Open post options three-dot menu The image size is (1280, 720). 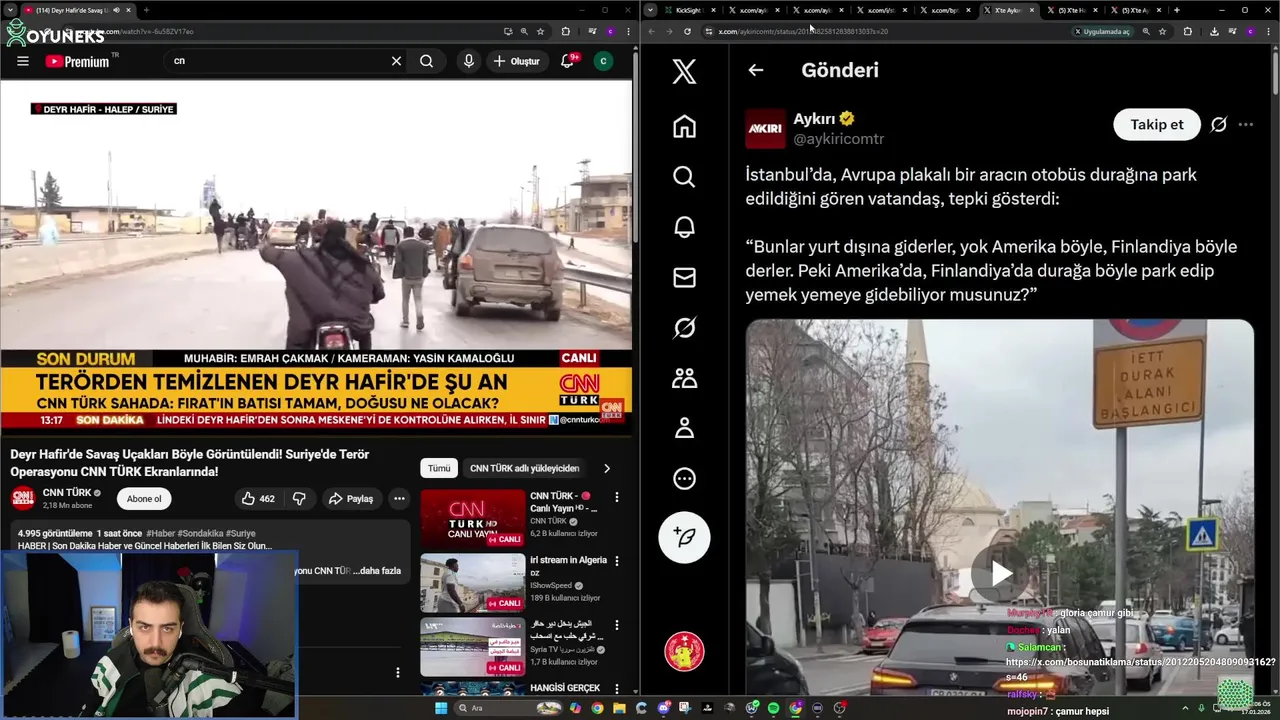1246,125
